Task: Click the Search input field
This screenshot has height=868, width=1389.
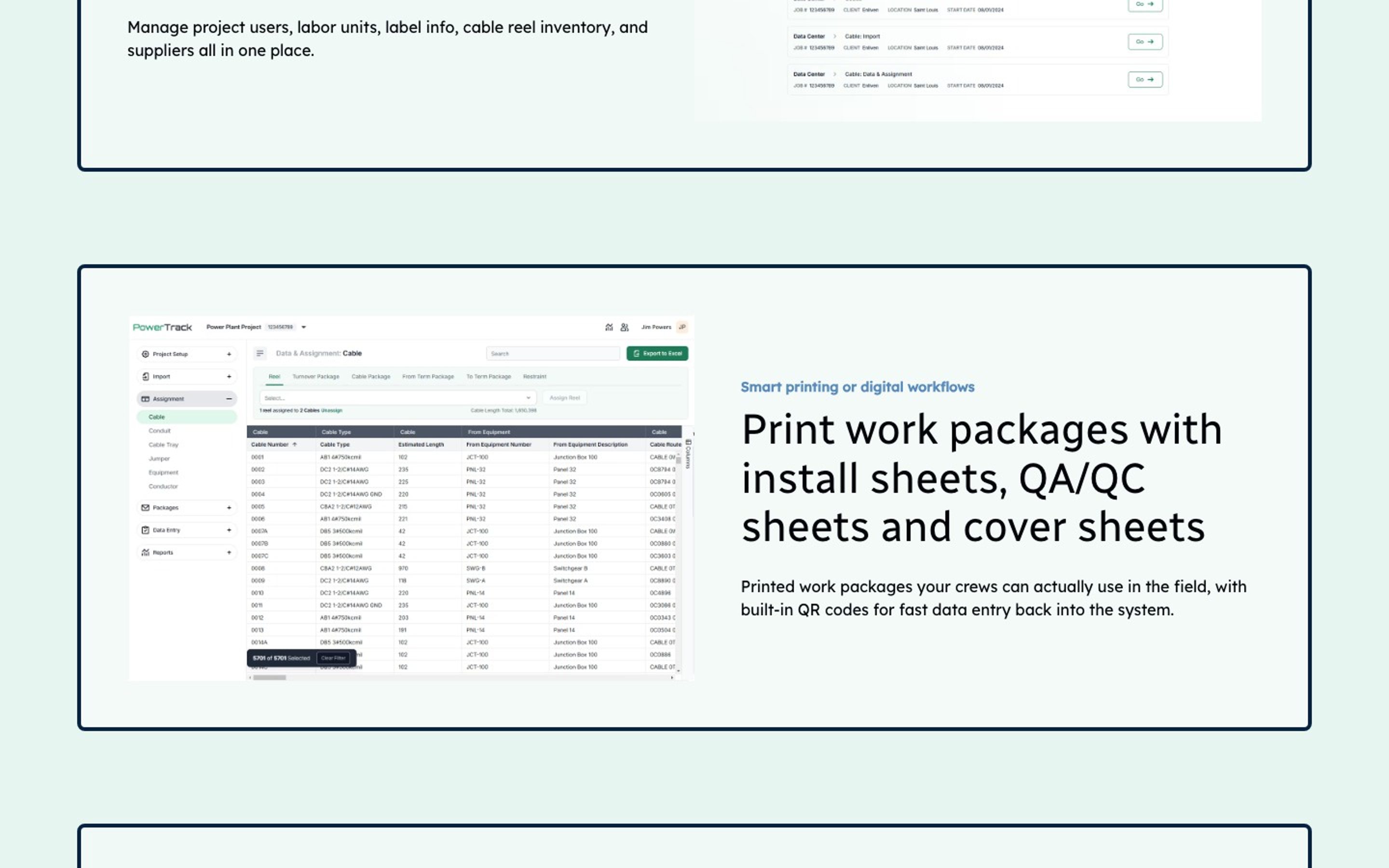Action: tap(553, 353)
